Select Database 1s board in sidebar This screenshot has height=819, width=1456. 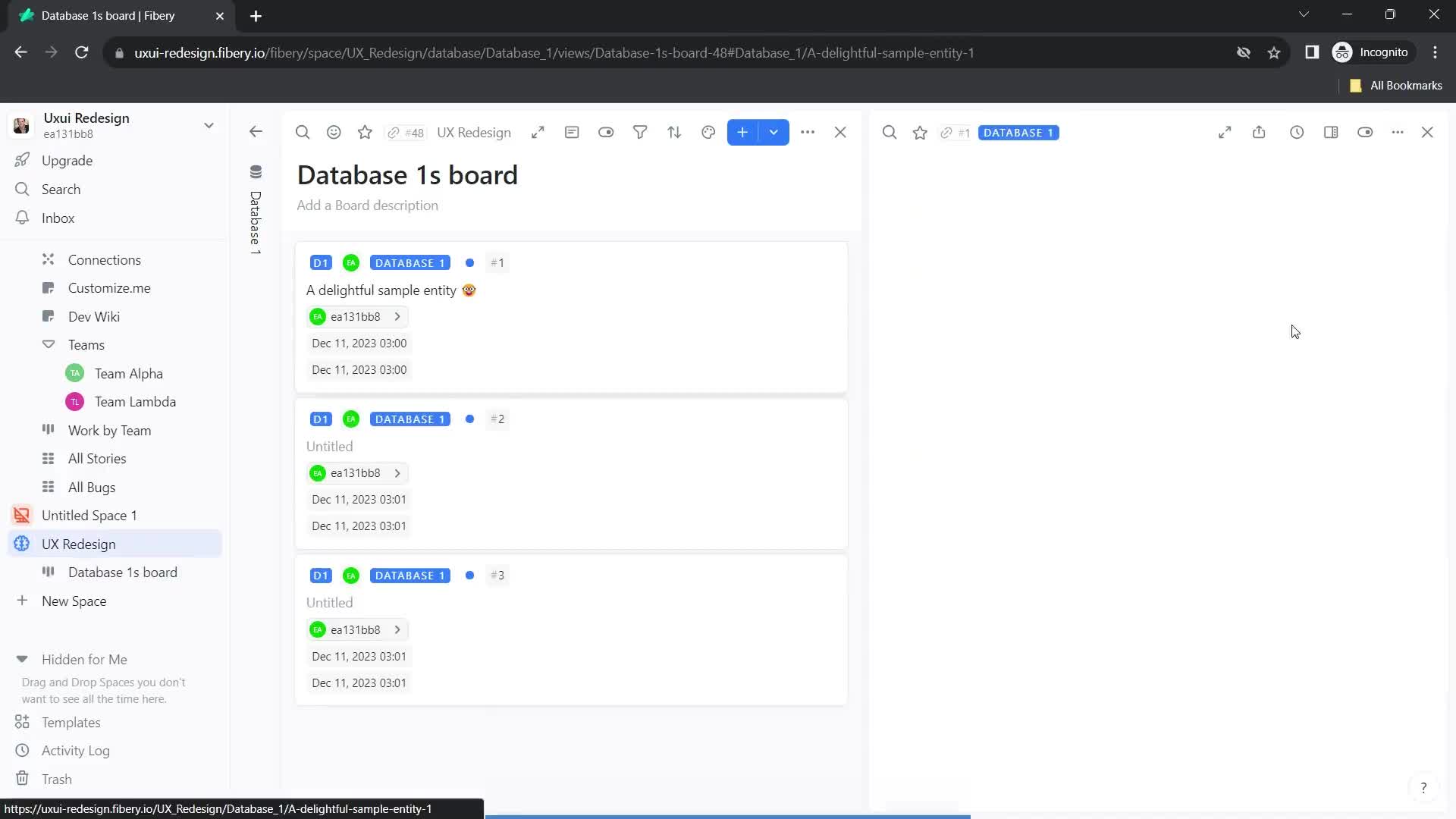[122, 572]
